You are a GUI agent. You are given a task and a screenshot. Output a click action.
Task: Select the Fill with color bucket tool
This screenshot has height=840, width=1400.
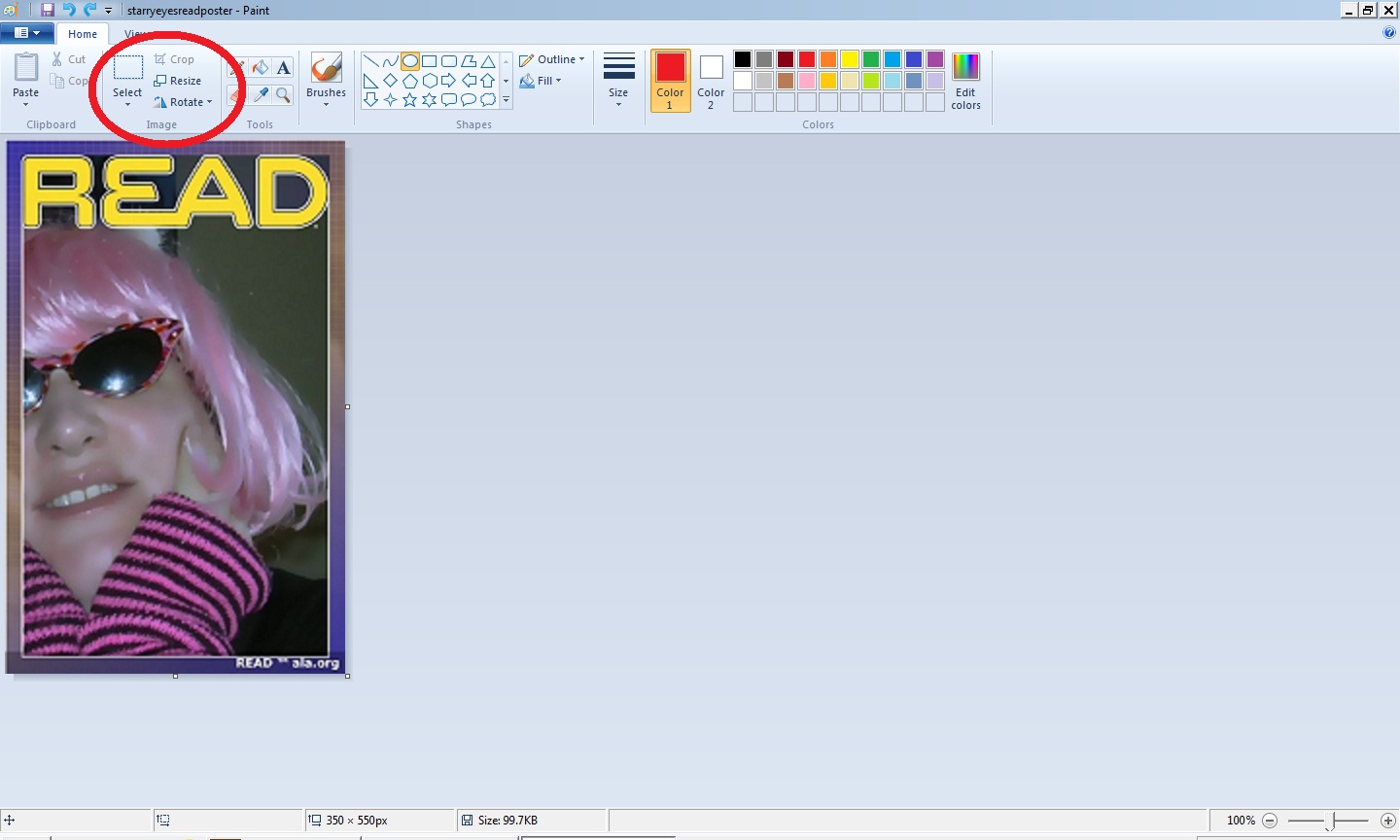point(261,67)
